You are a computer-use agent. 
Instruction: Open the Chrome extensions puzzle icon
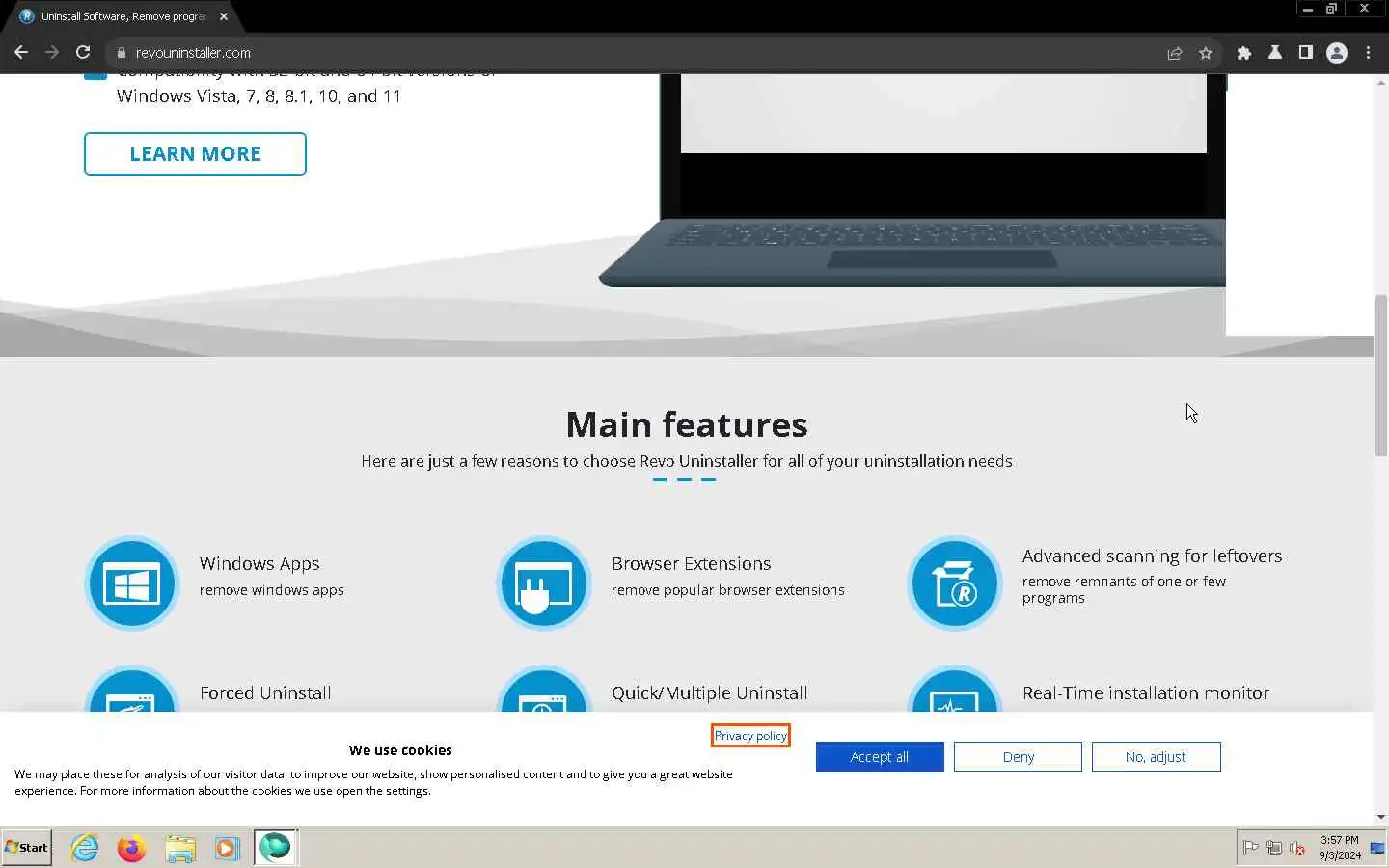click(1244, 53)
